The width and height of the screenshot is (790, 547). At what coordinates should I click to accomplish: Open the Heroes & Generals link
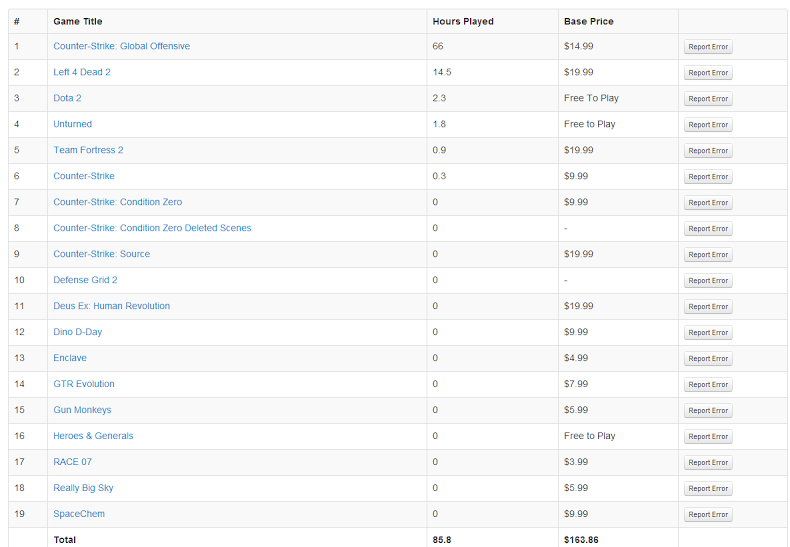point(93,436)
